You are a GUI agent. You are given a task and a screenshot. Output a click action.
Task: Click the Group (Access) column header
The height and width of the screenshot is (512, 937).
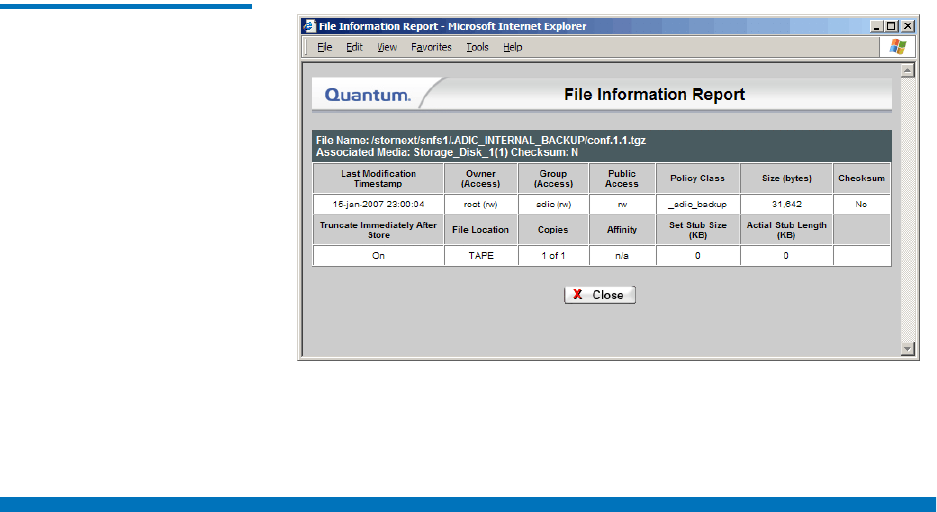553,179
